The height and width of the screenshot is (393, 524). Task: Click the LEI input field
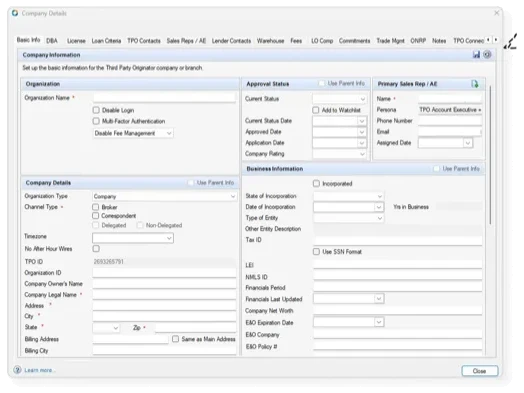click(398, 265)
